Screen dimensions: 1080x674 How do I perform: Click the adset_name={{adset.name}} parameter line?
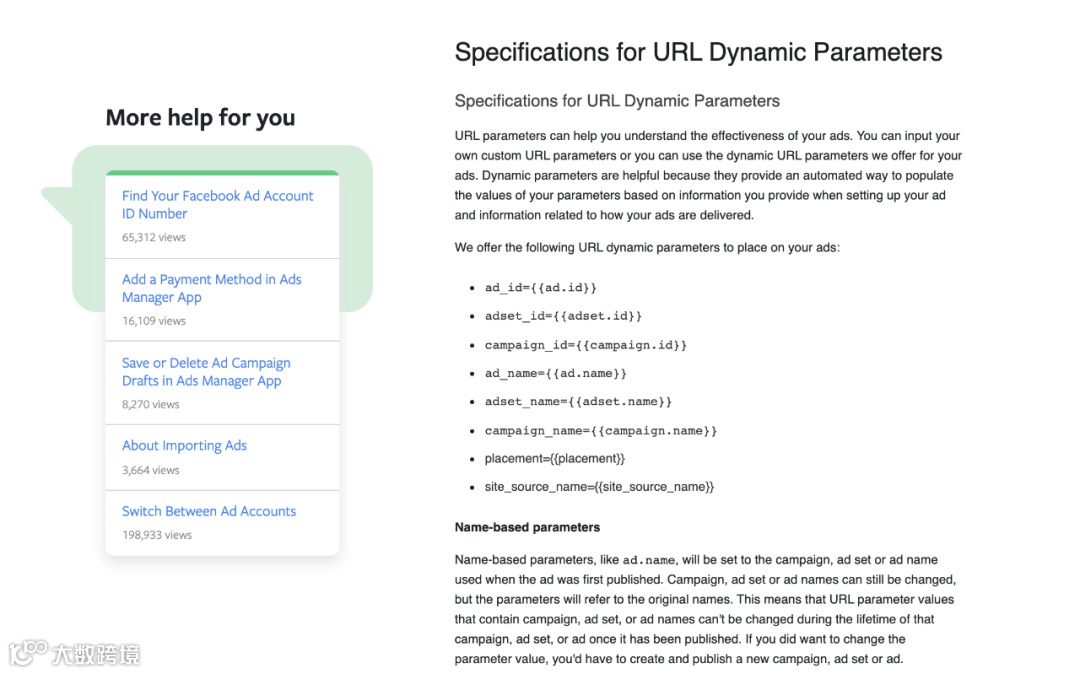point(578,401)
